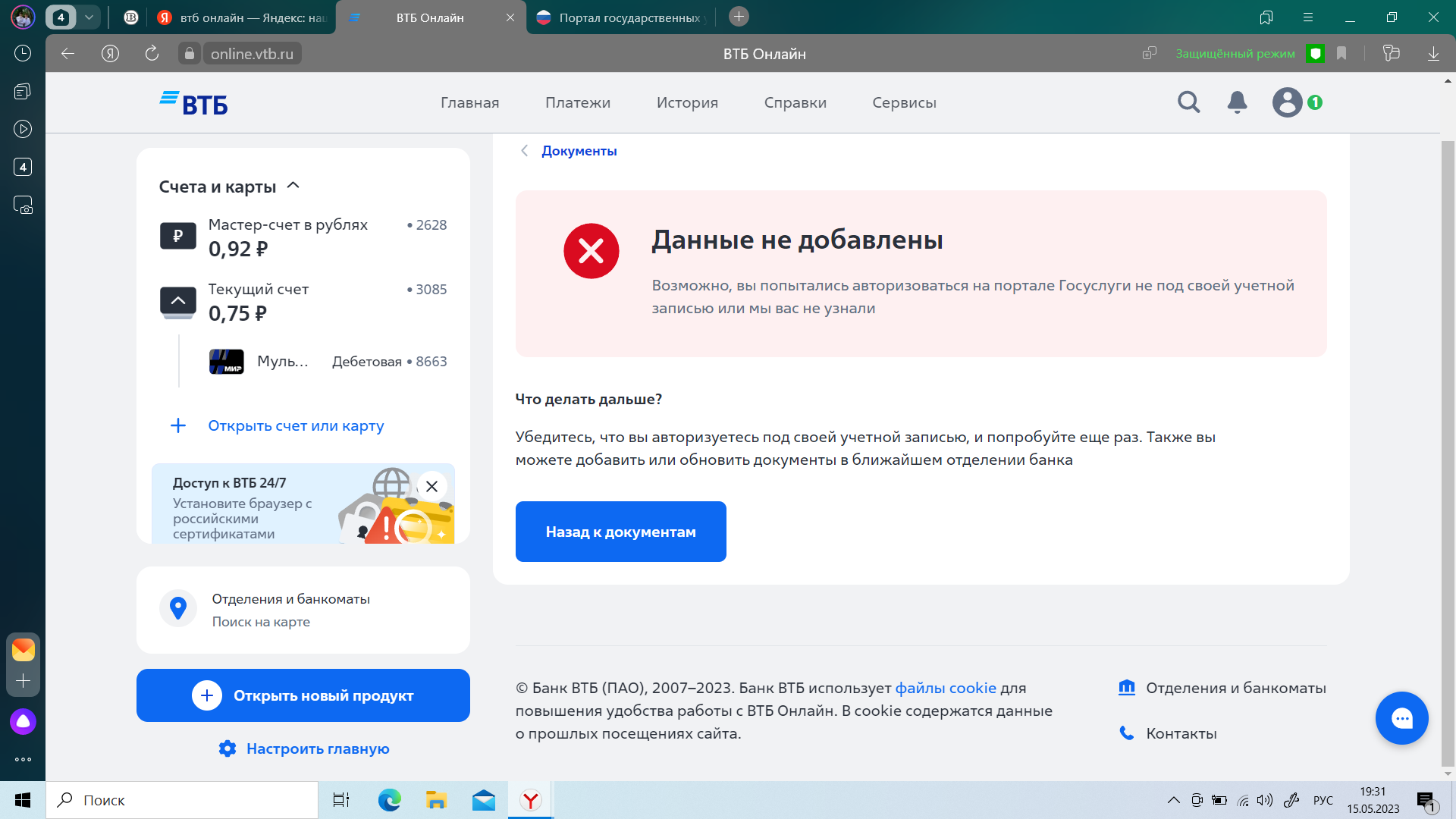Viewport: 1456px width, 819px height.
Task: Close the ВТБ Онлайн browser tab
Action: (510, 17)
